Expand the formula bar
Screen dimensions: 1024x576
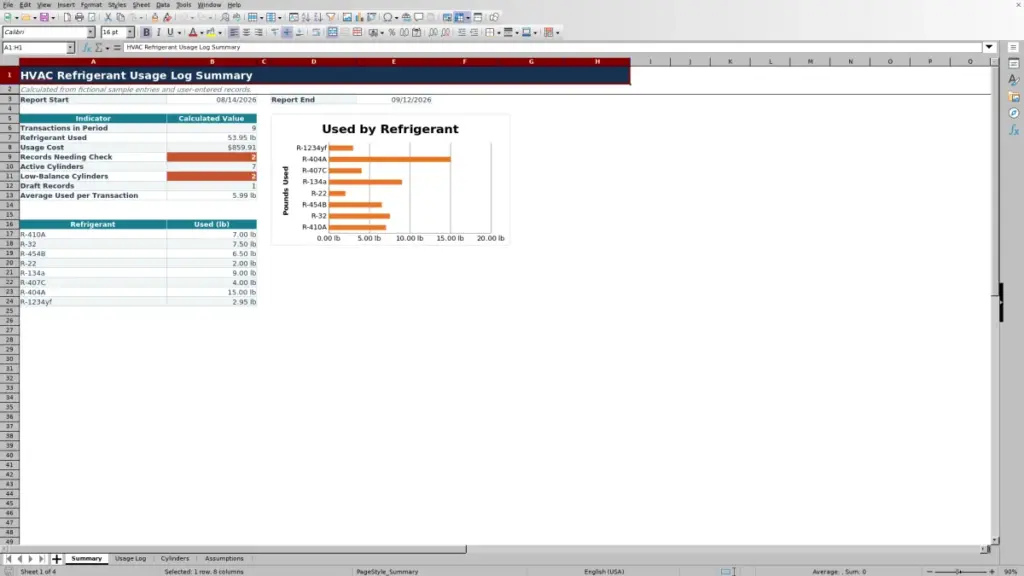click(x=989, y=47)
